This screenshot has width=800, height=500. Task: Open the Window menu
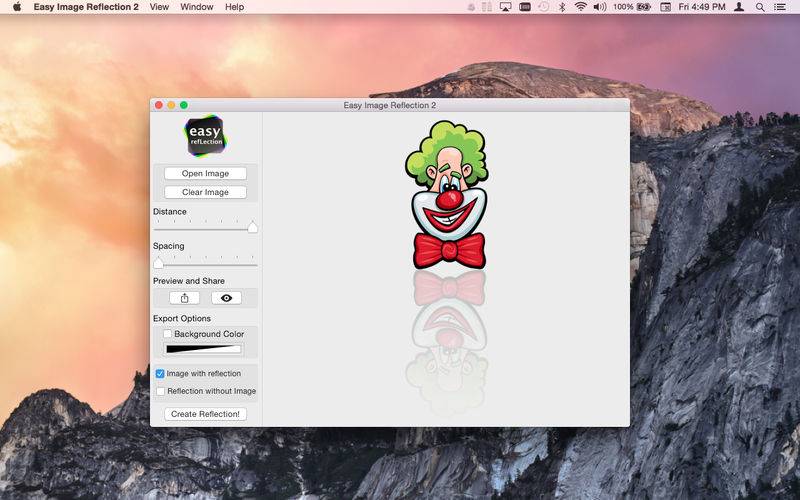click(196, 7)
